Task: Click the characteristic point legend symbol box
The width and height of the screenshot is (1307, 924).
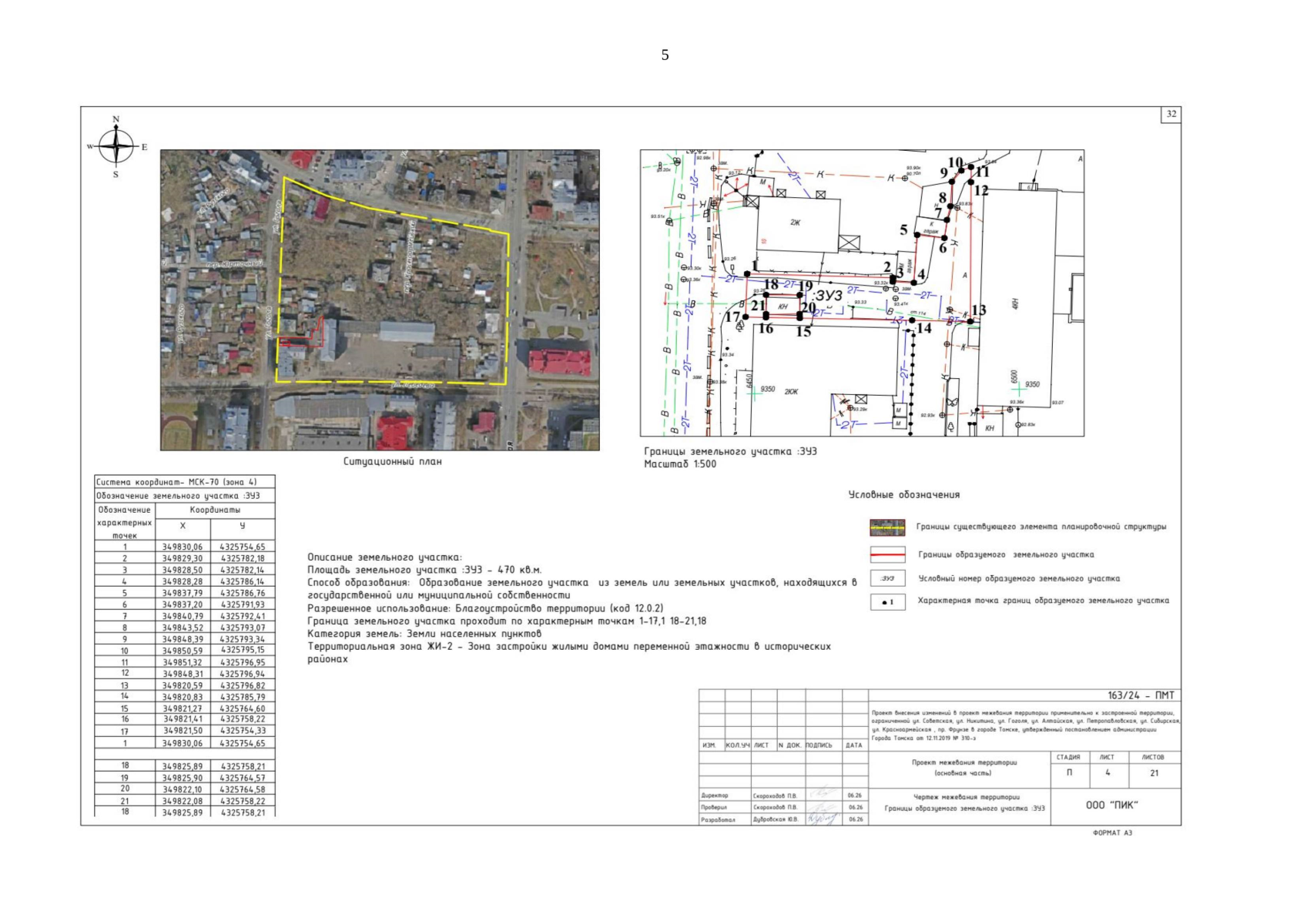Action: click(887, 601)
